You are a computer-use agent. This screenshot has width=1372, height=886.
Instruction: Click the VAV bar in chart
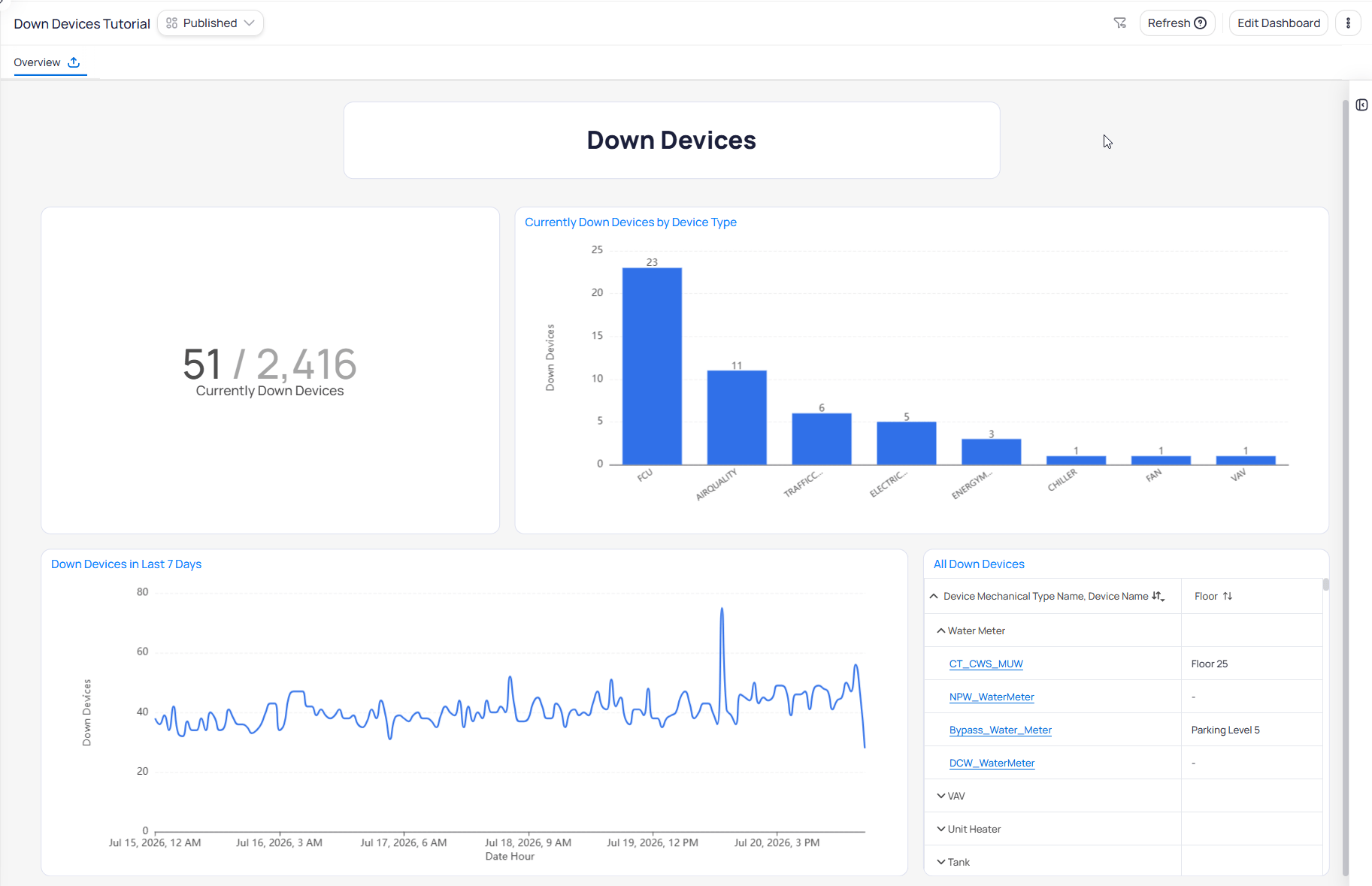point(1246,460)
